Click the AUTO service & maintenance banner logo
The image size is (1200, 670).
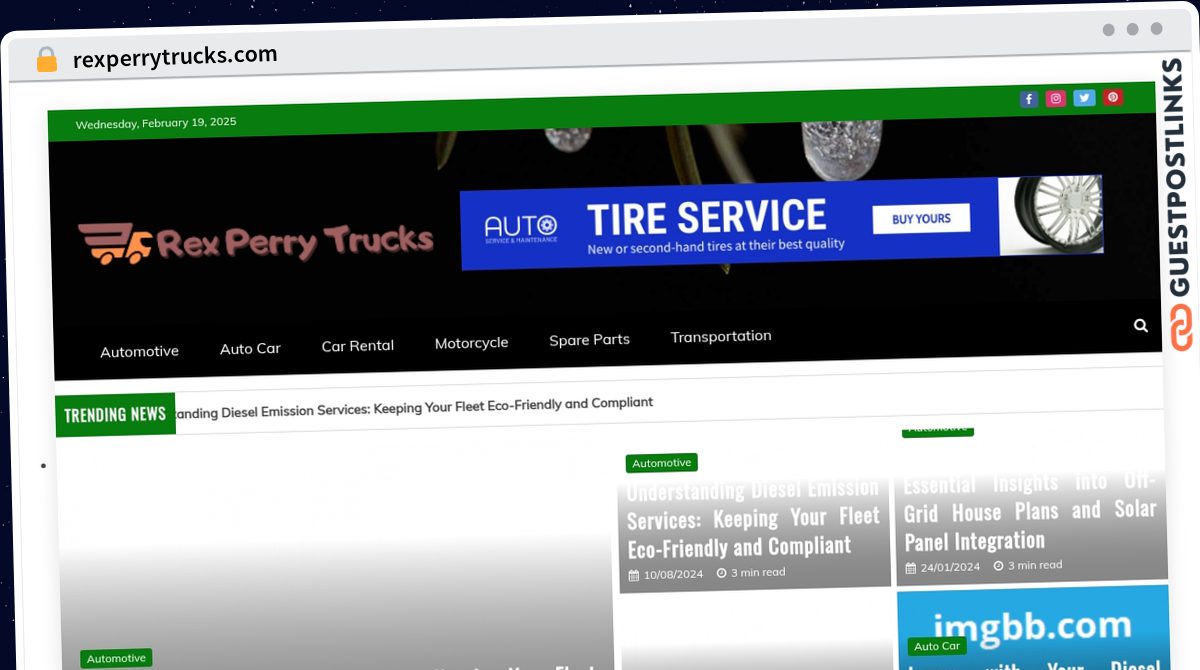(x=520, y=228)
